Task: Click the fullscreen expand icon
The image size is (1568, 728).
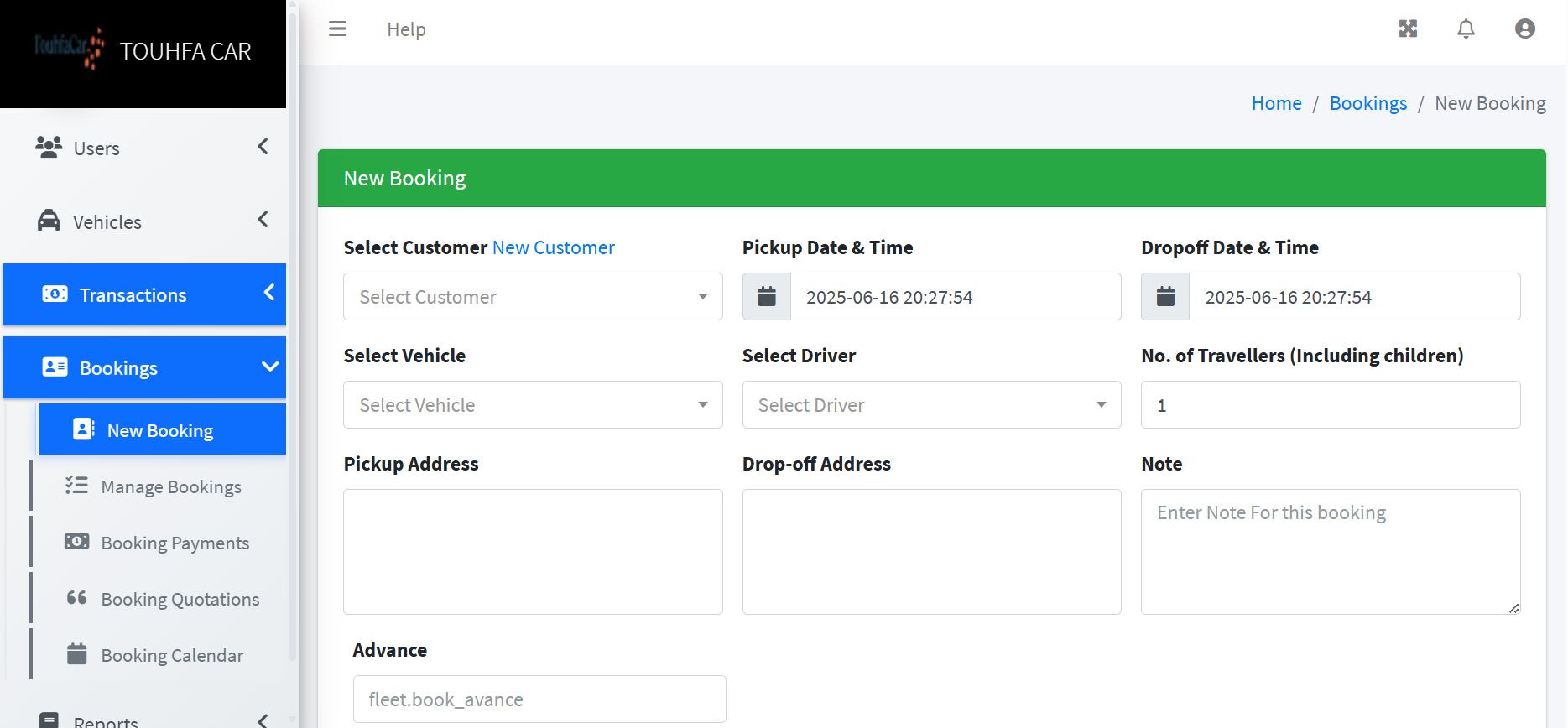Action: click(x=1408, y=29)
